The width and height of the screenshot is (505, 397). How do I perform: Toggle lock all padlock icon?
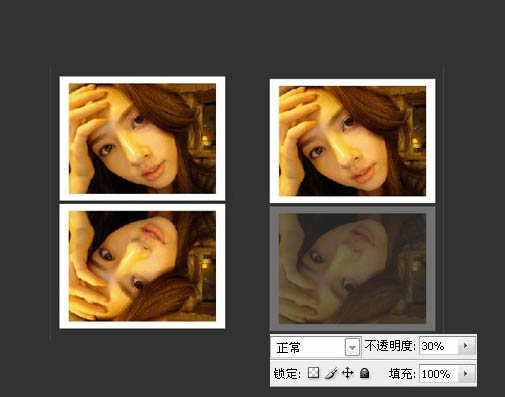(x=365, y=373)
